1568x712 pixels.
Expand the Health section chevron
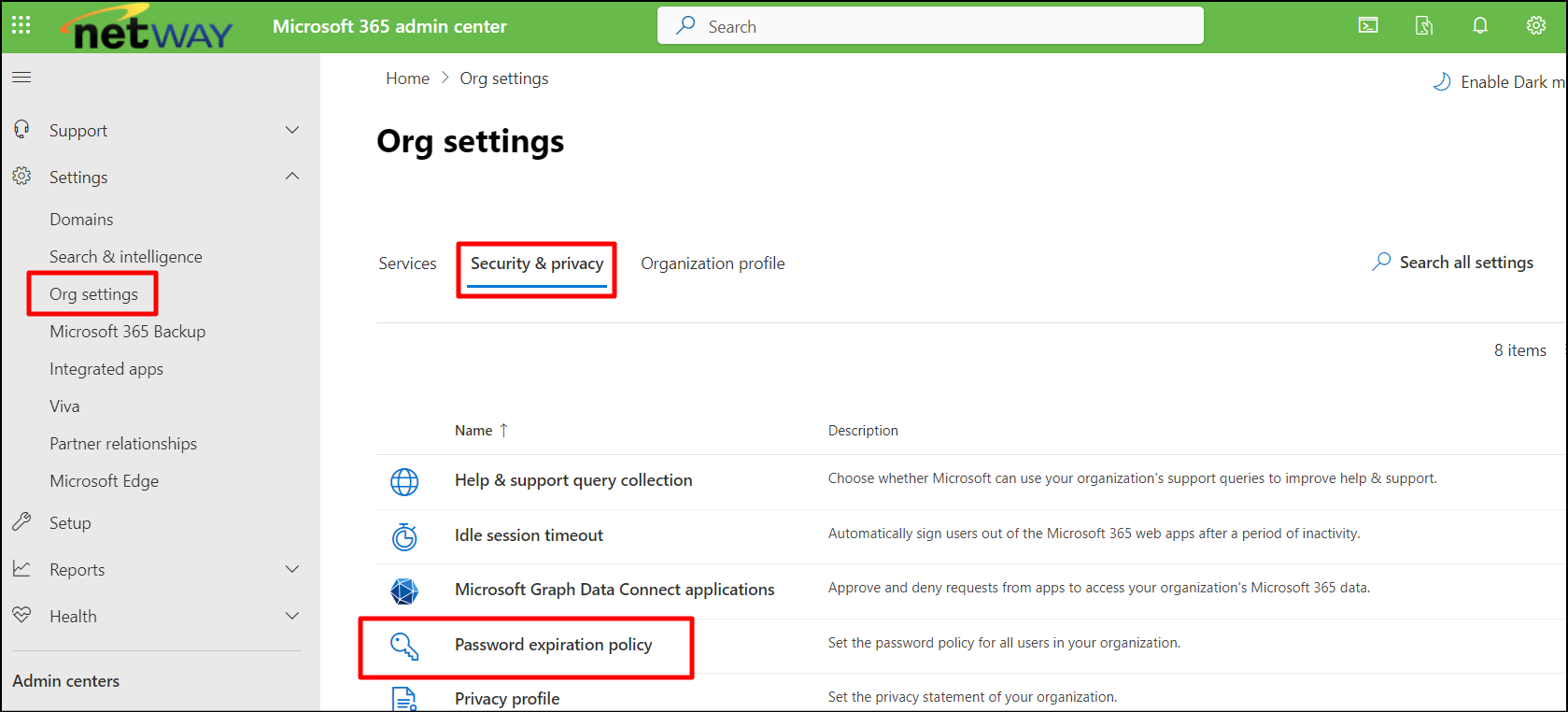click(x=292, y=616)
